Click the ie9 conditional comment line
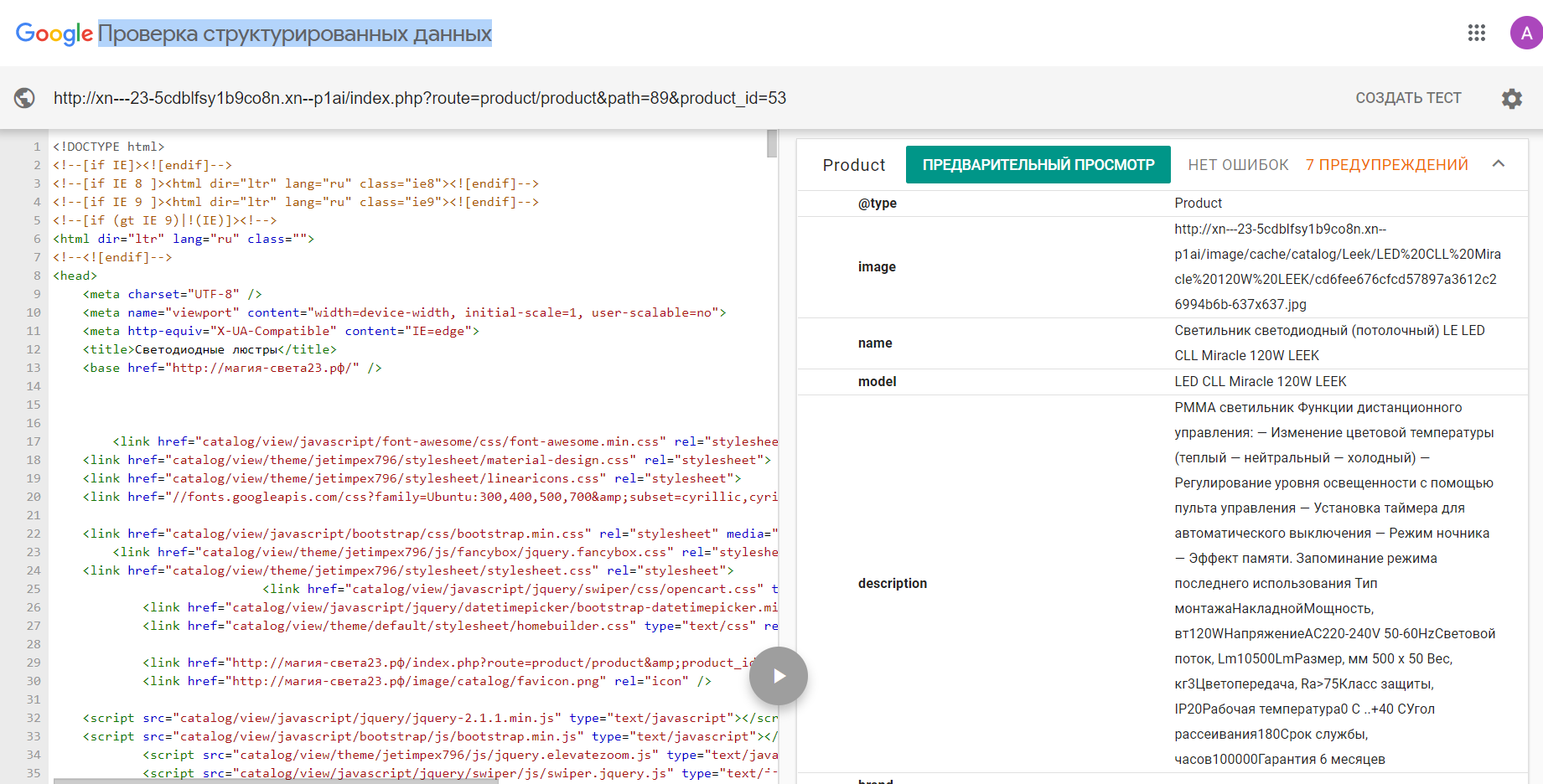 pyautogui.click(x=296, y=202)
